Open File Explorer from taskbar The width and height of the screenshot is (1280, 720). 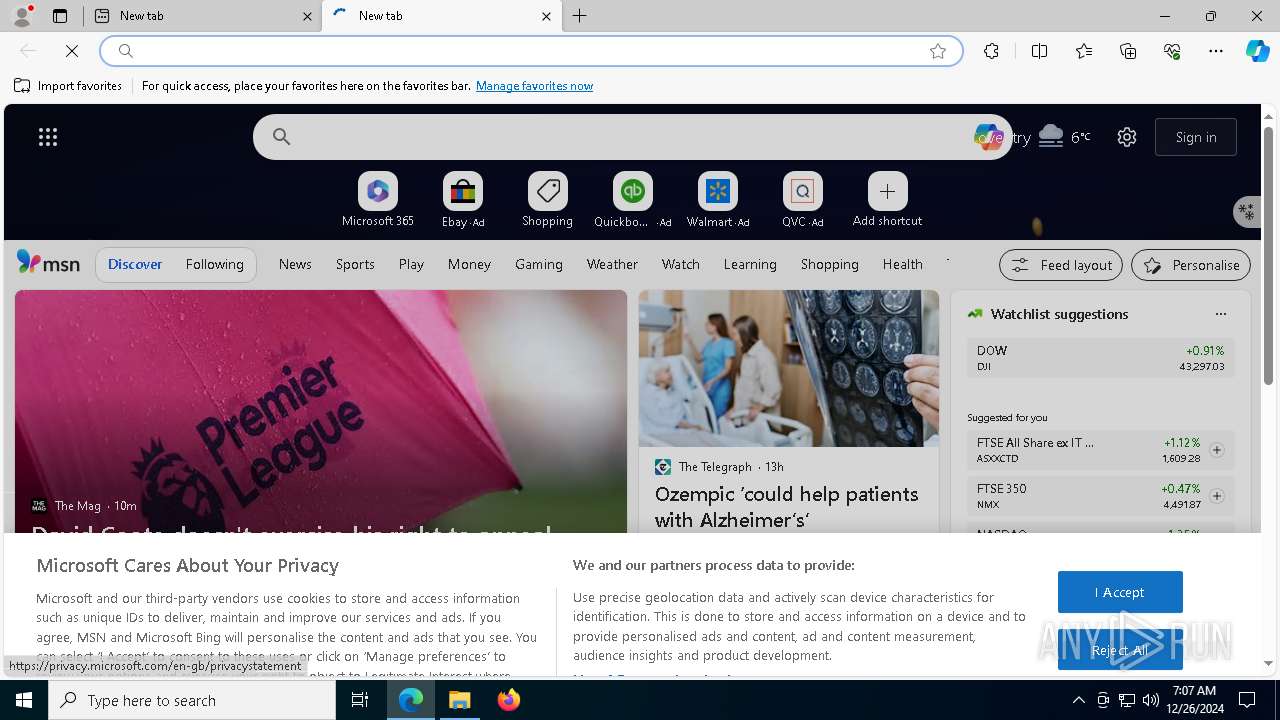[460, 700]
